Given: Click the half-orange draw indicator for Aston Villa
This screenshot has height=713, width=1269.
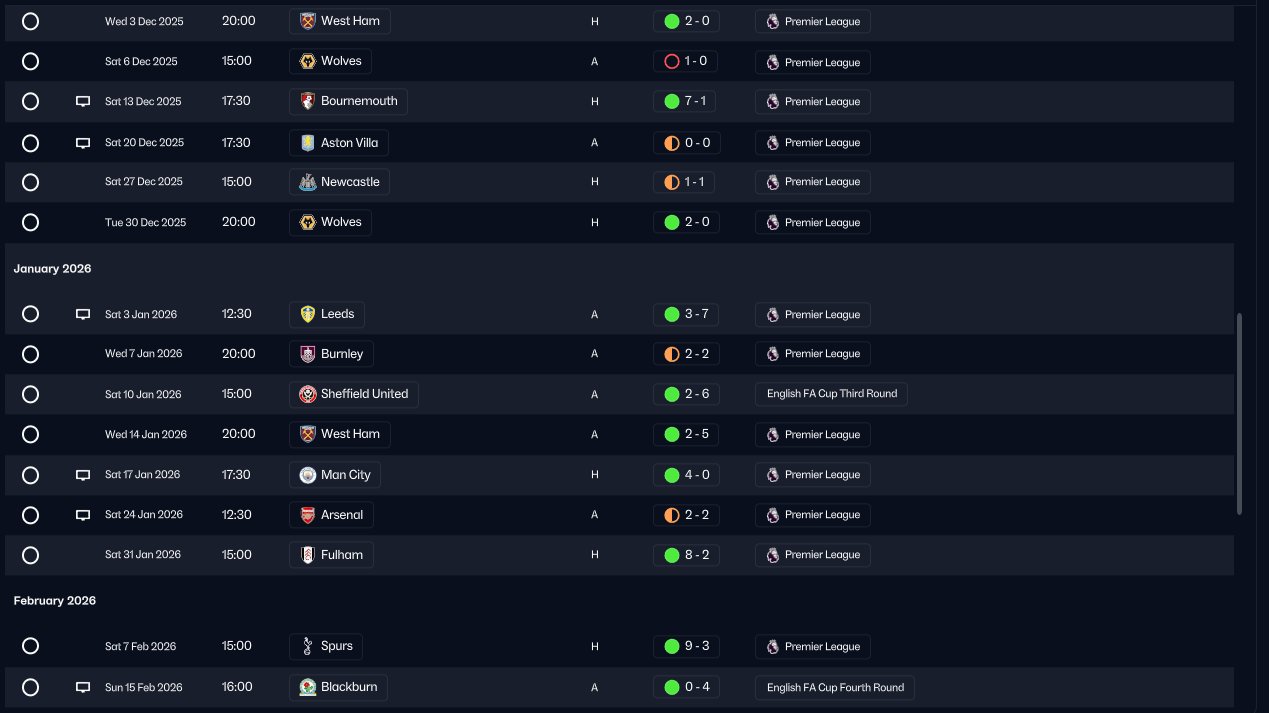Looking at the screenshot, I should tap(672, 143).
